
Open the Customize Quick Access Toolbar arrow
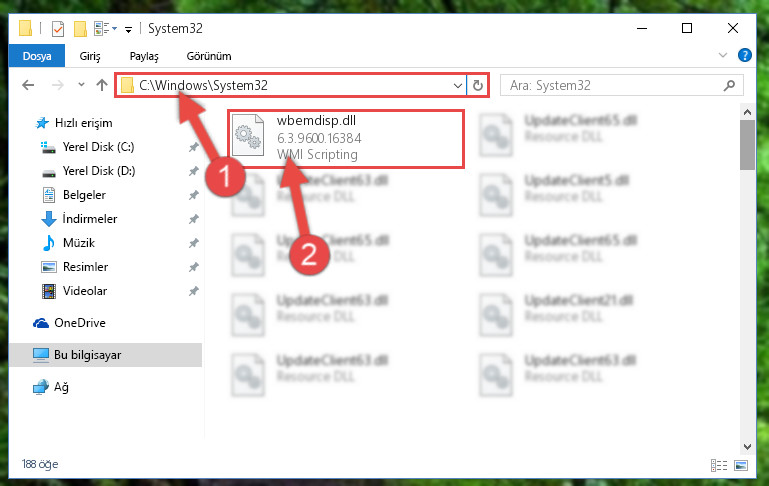click(128, 30)
